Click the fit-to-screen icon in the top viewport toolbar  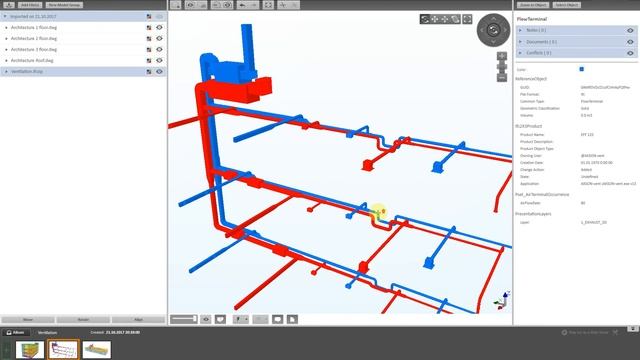[x=268, y=5]
